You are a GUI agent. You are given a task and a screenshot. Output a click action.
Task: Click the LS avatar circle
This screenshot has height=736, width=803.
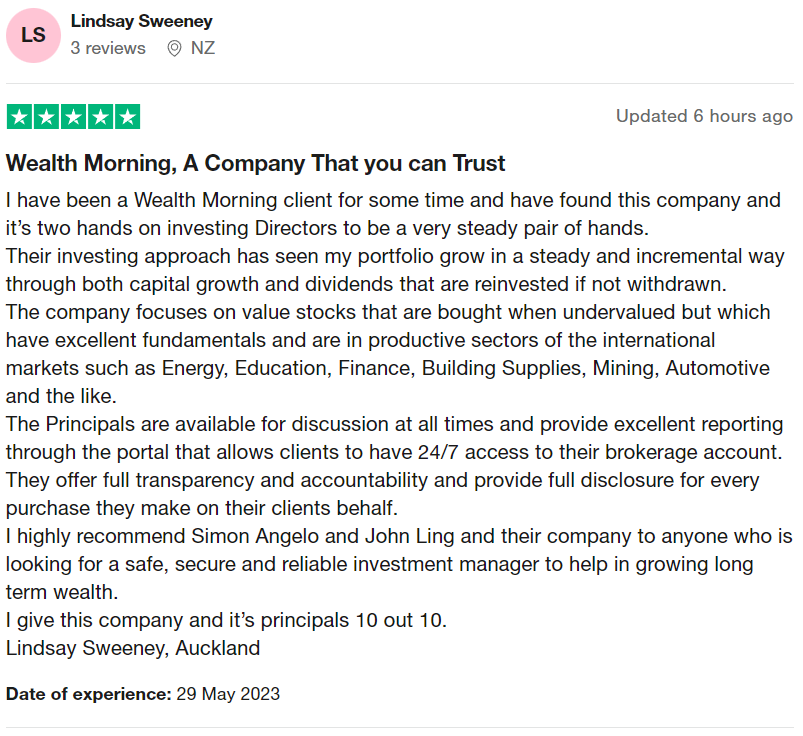coord(33,35)
